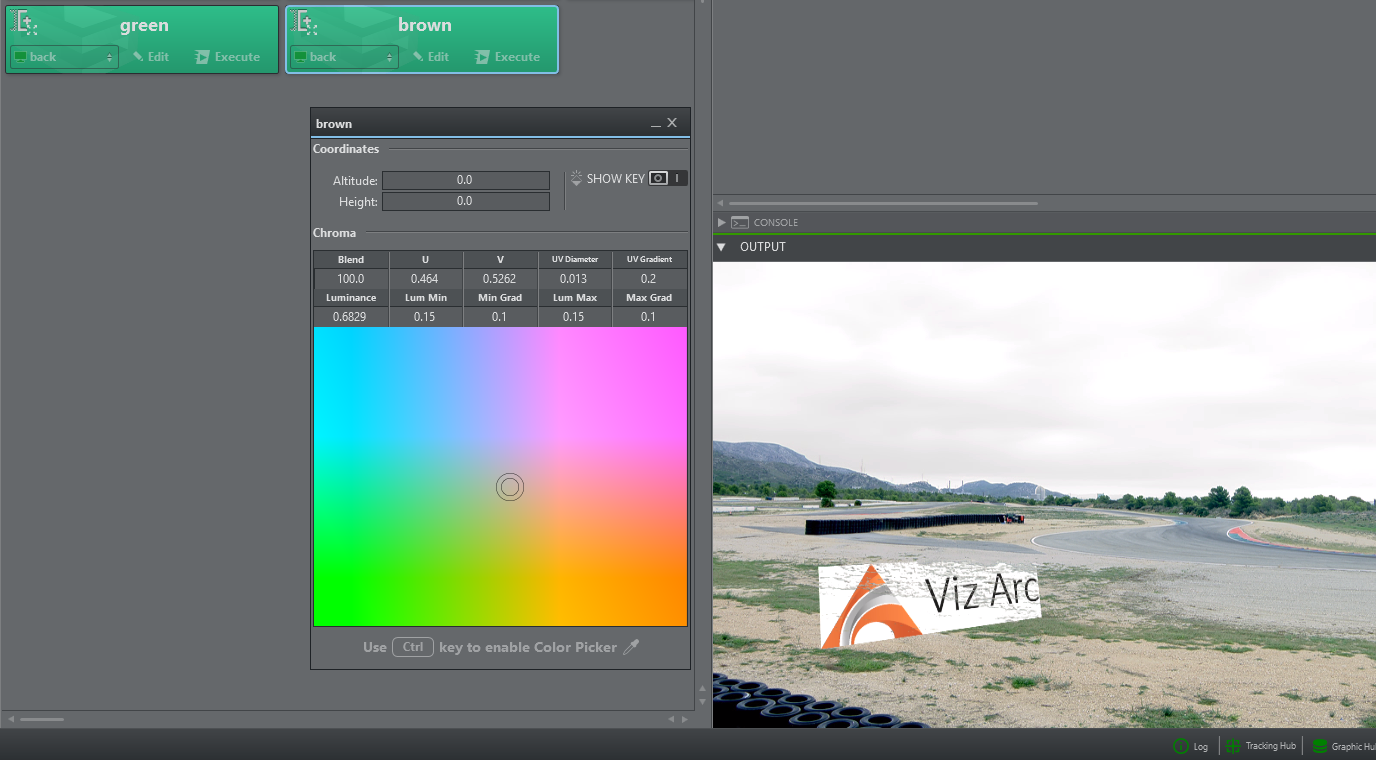
Task: Click the brown action's precision keyer icon
Action: click(x=307, y=23)
